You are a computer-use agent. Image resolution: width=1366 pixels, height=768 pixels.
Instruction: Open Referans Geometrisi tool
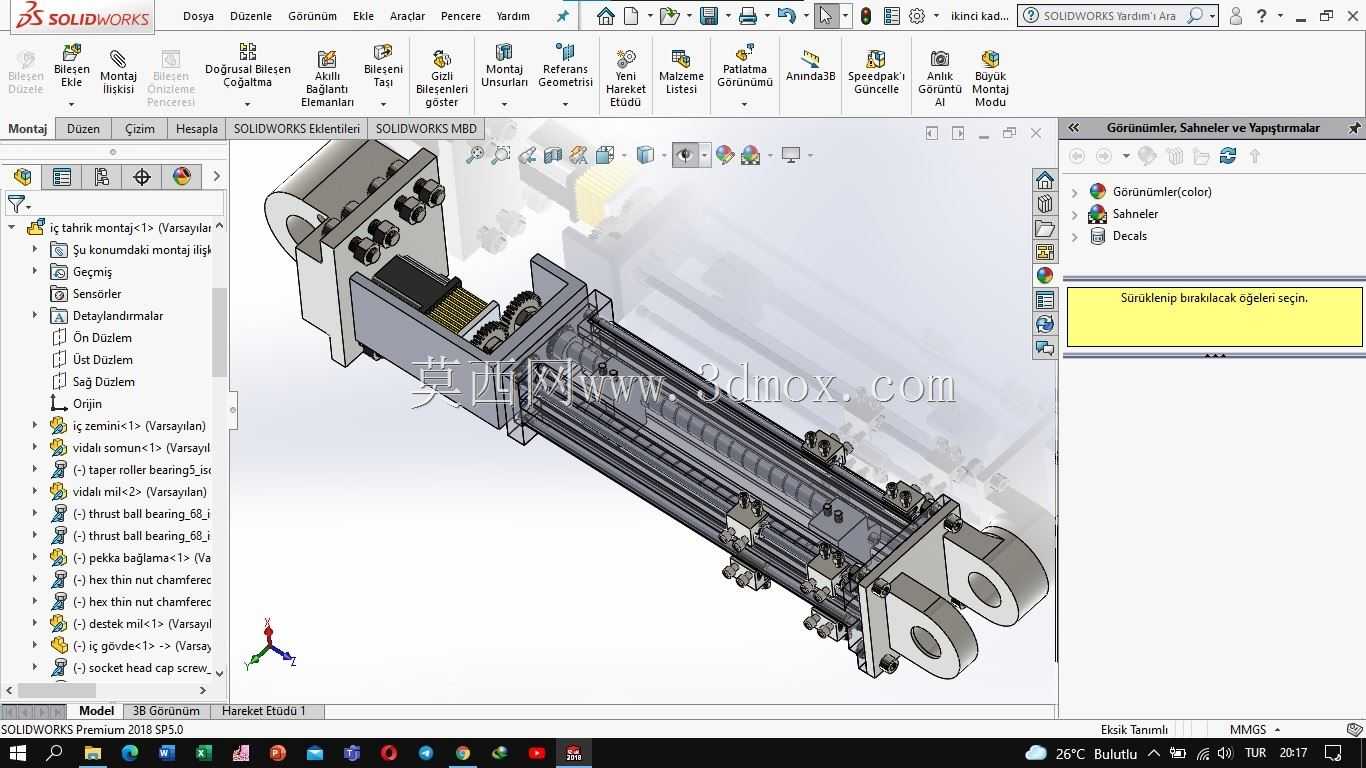(565, 66)
